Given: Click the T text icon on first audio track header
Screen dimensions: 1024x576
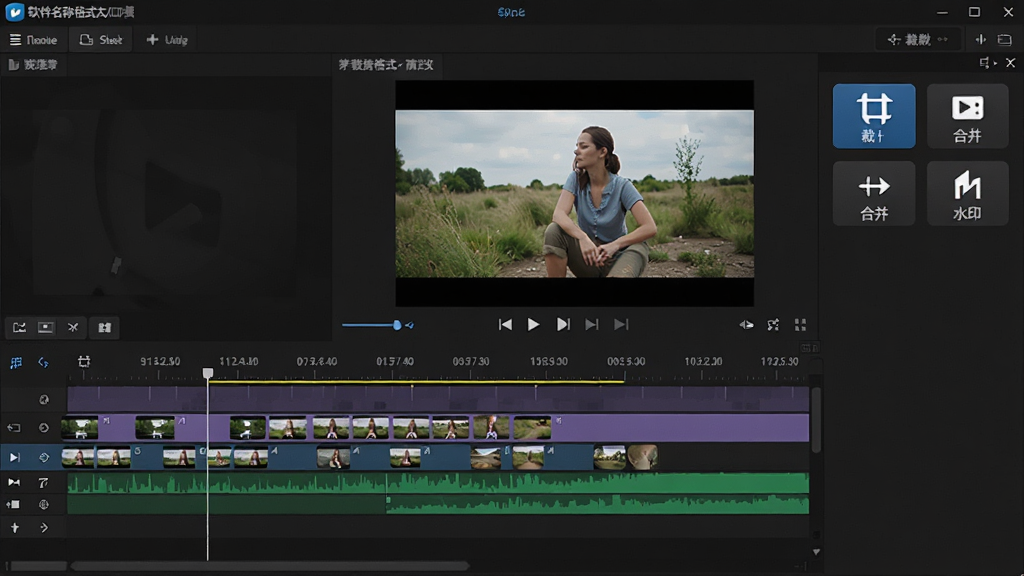Looking at the screenshot, I should tap(43, 483).
